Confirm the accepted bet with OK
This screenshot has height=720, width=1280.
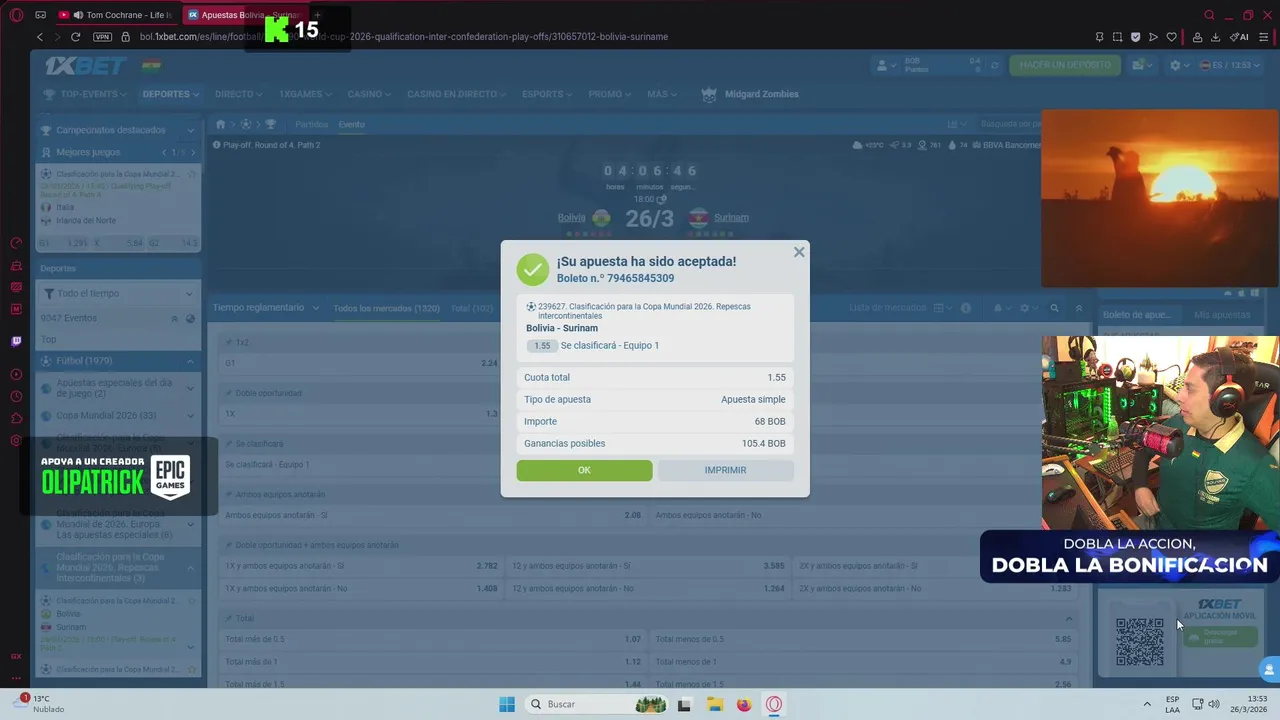[x=584, y=470]
